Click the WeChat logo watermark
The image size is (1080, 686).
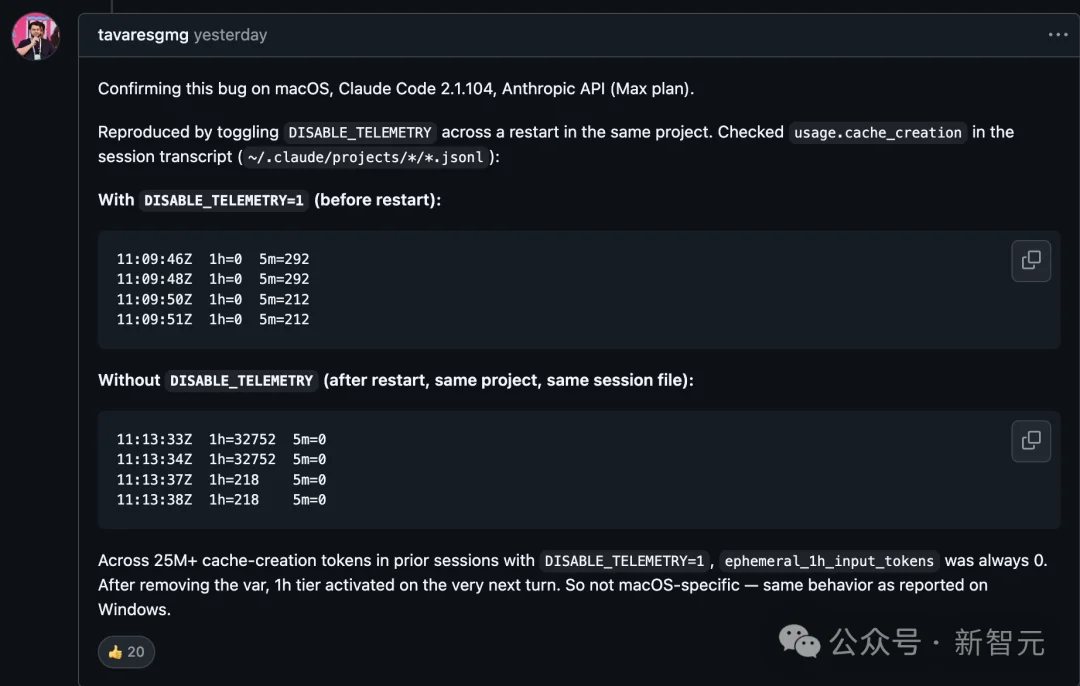pyautogui.click(x=799, y=641)
